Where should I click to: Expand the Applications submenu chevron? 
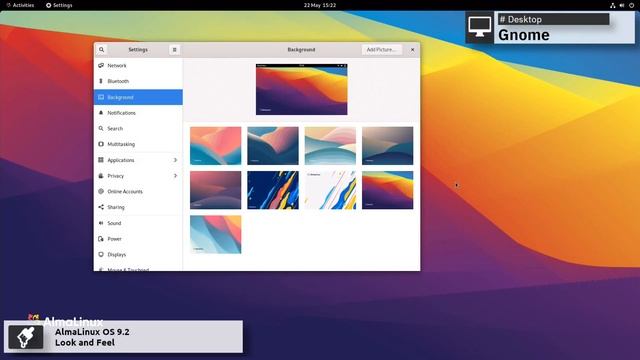175,160
